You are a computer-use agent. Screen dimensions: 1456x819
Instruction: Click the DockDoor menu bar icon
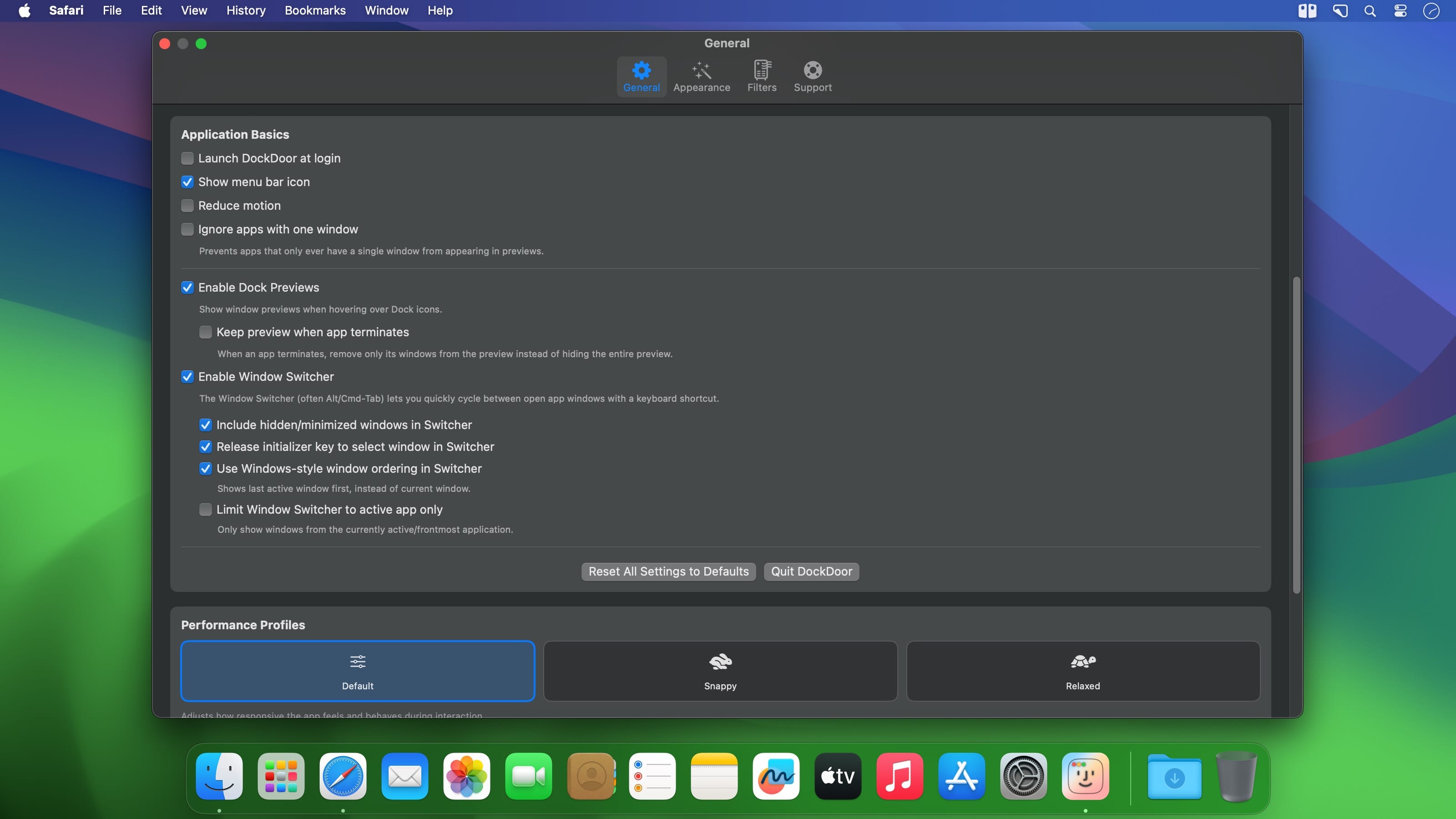click(1307, 11)
